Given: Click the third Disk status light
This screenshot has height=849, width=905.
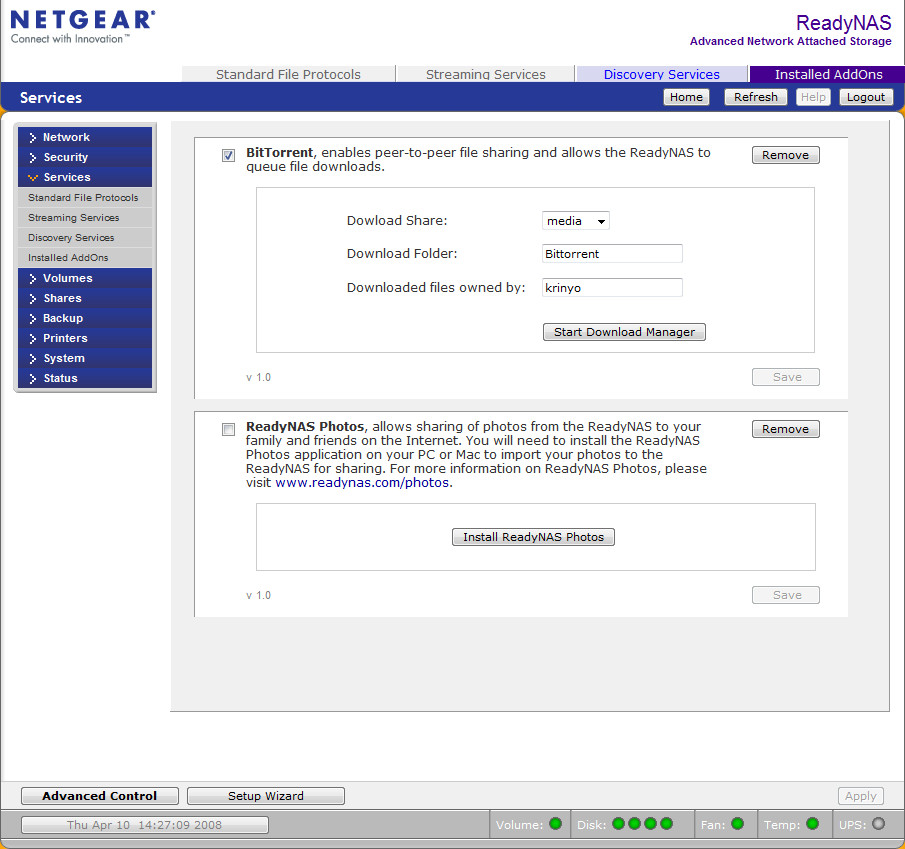Looking at the screenshot, I should pyautogui.click(x=650, y=824).
